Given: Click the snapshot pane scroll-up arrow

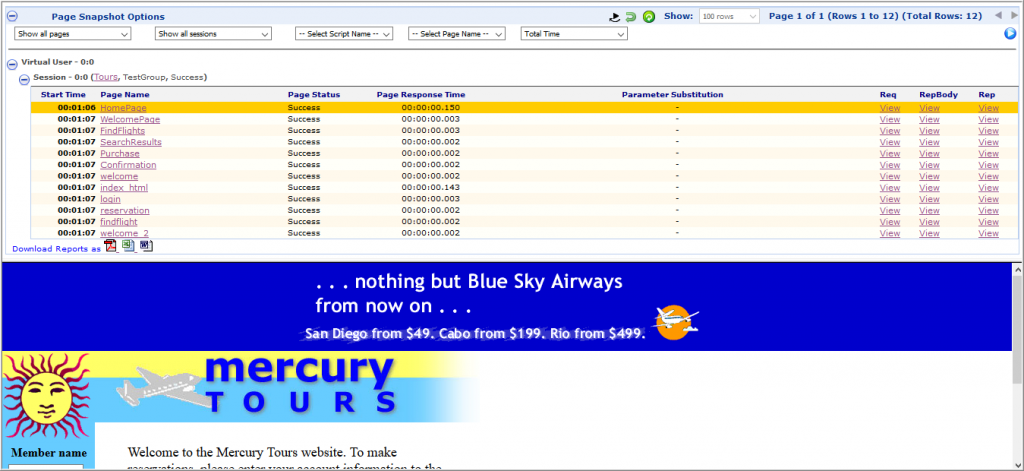Looking at the screenshot, I should tap(1017, 268).
